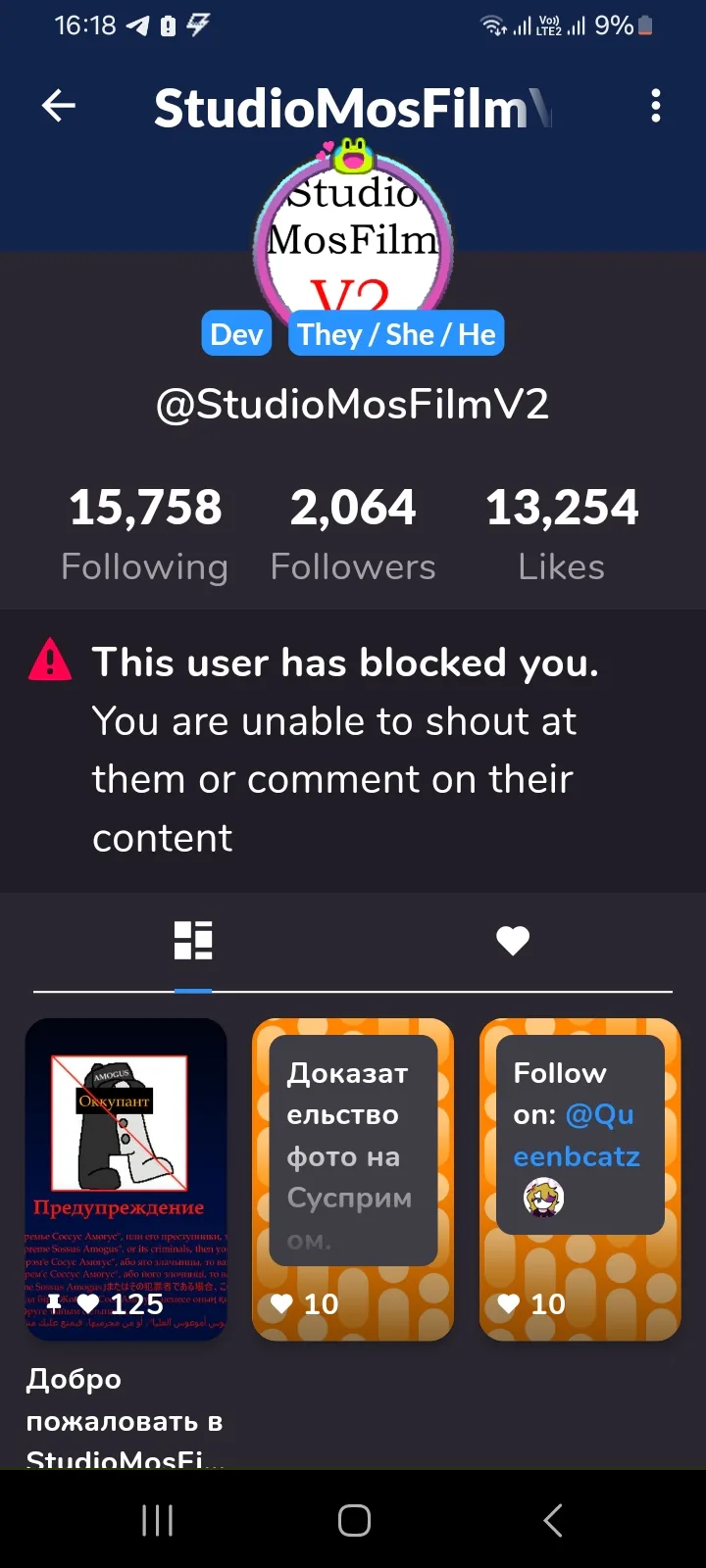Tap the red warning triangle icon
706x1568 pixels.
50,661
